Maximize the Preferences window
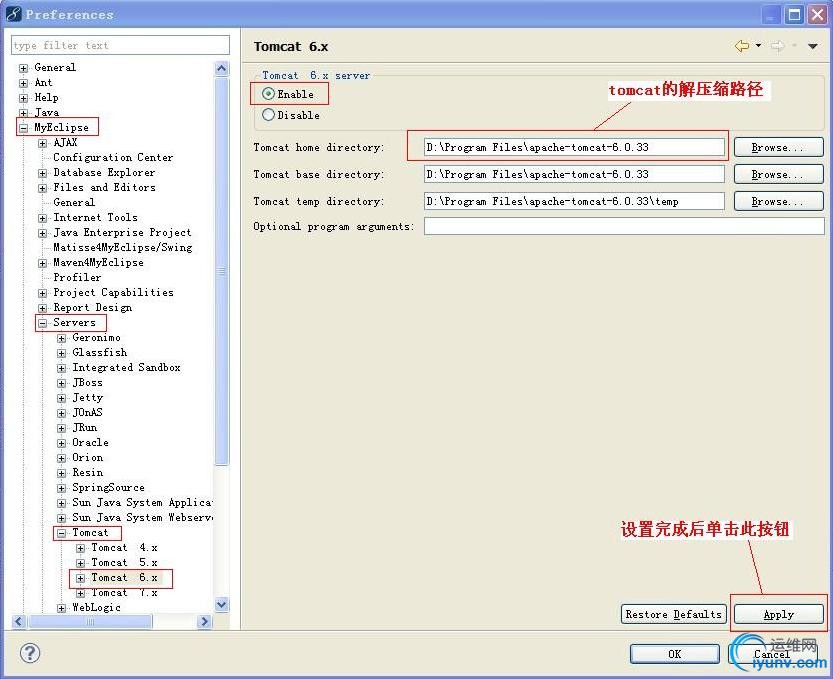Image resolution: width=833 pixels, height=679 pixels. pyautogui.click(x=794, y=14)
